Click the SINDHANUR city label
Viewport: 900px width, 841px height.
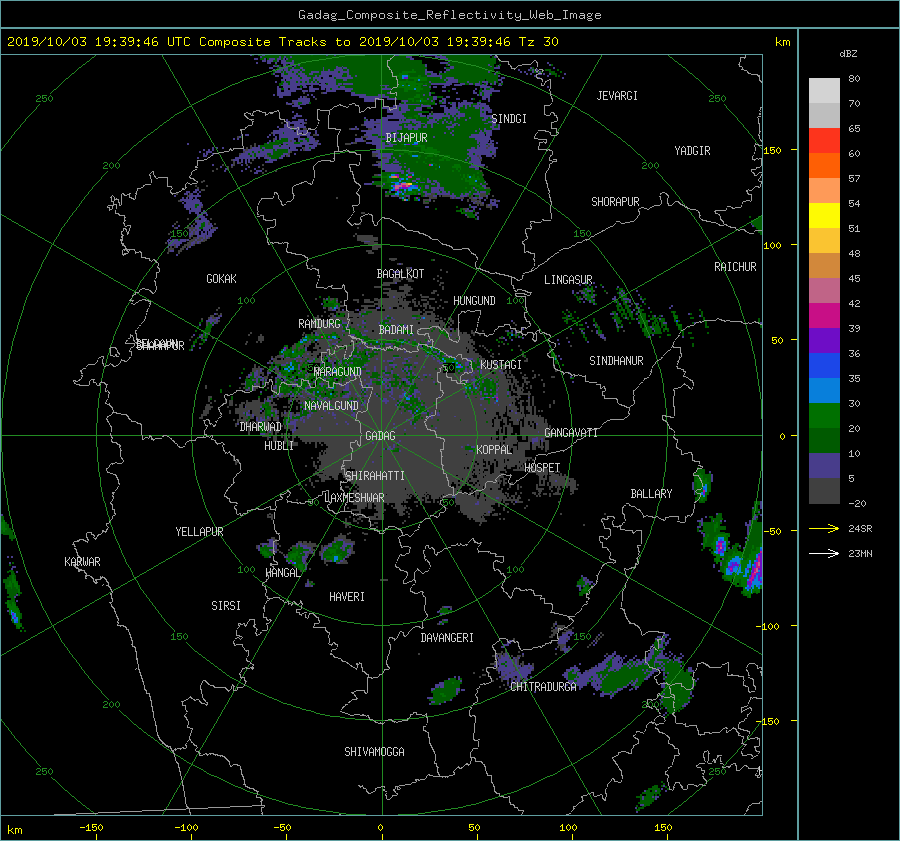[x=616, y=361]
